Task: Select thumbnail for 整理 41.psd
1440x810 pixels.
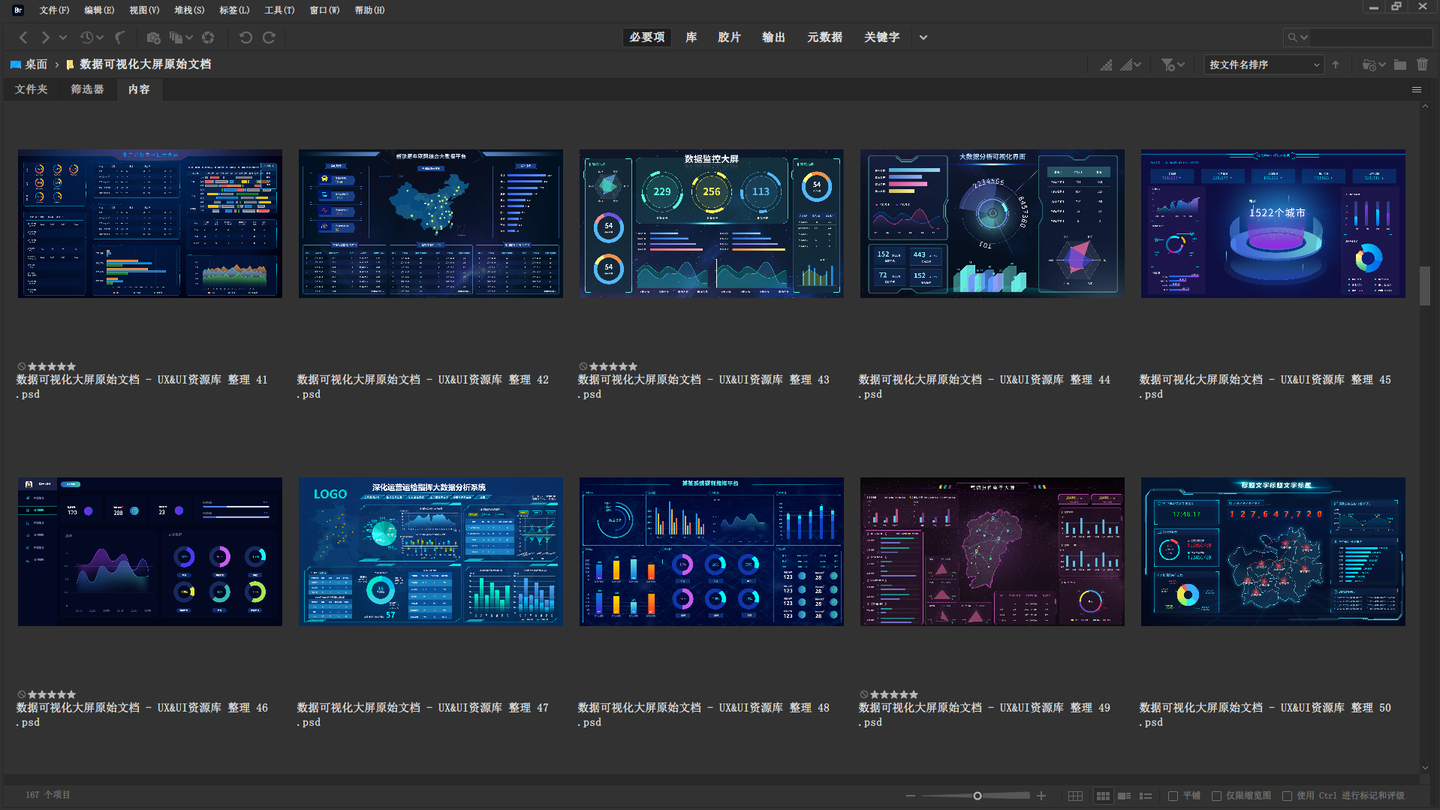Action: tap(150, 224)
